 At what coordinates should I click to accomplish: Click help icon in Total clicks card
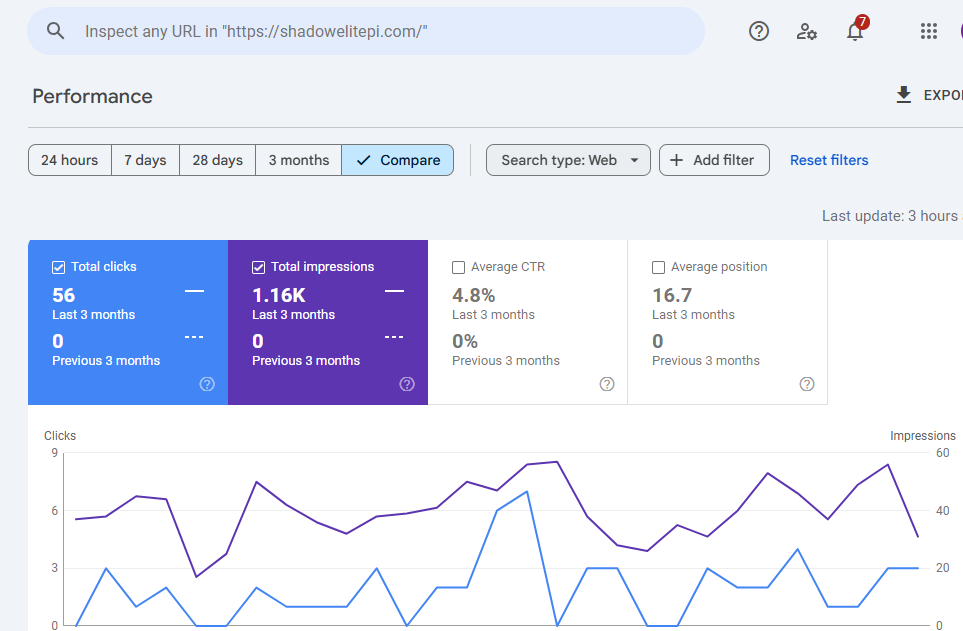click(x=207, y=384)
